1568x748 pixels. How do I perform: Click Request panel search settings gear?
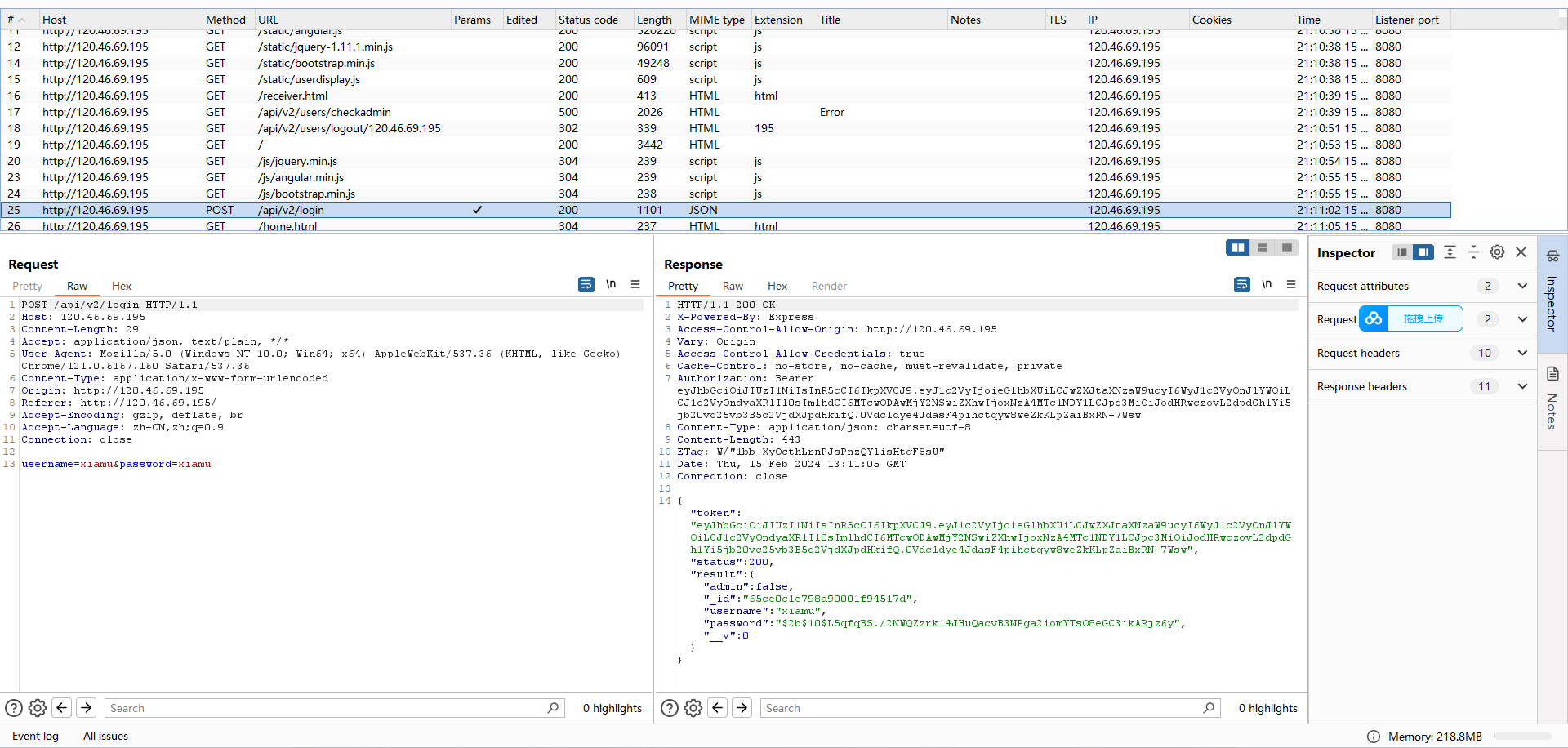pos(38,708)
